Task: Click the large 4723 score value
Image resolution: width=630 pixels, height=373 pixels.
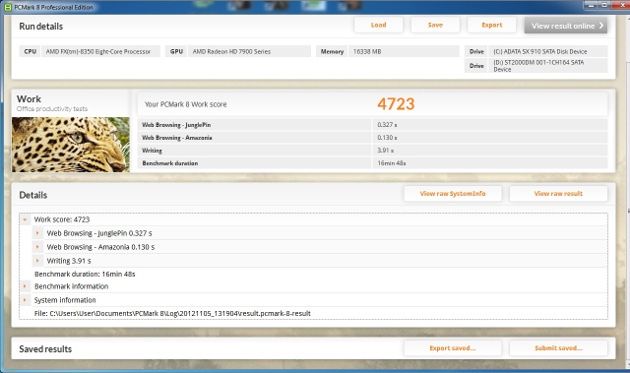Action: point(396,104)
